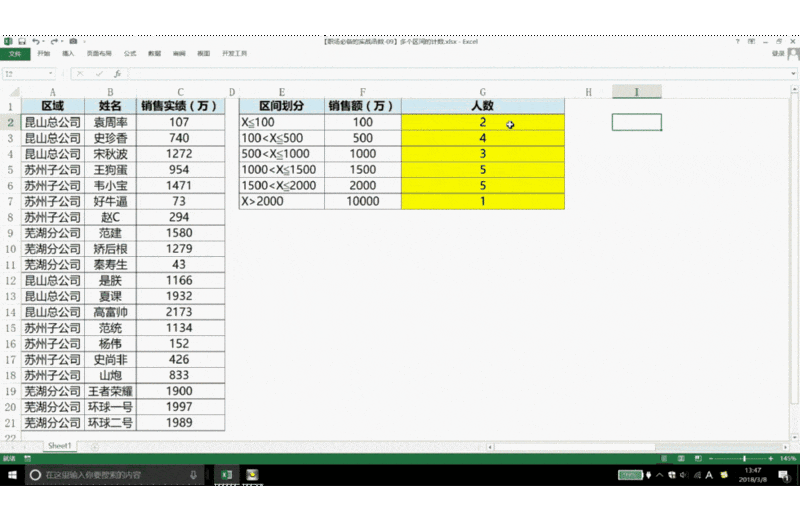Click the Redo arrow icon
800x522 pixels.
[x=52, y=41]
